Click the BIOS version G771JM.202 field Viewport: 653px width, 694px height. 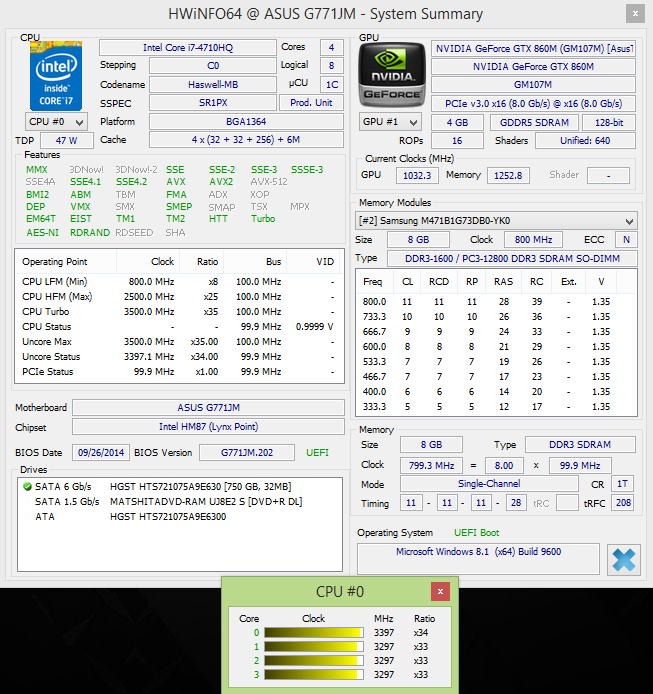247,453
